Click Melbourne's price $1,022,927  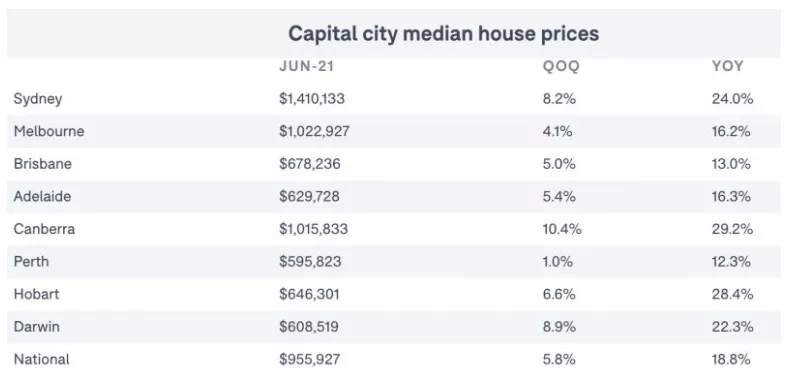(314, 131)
